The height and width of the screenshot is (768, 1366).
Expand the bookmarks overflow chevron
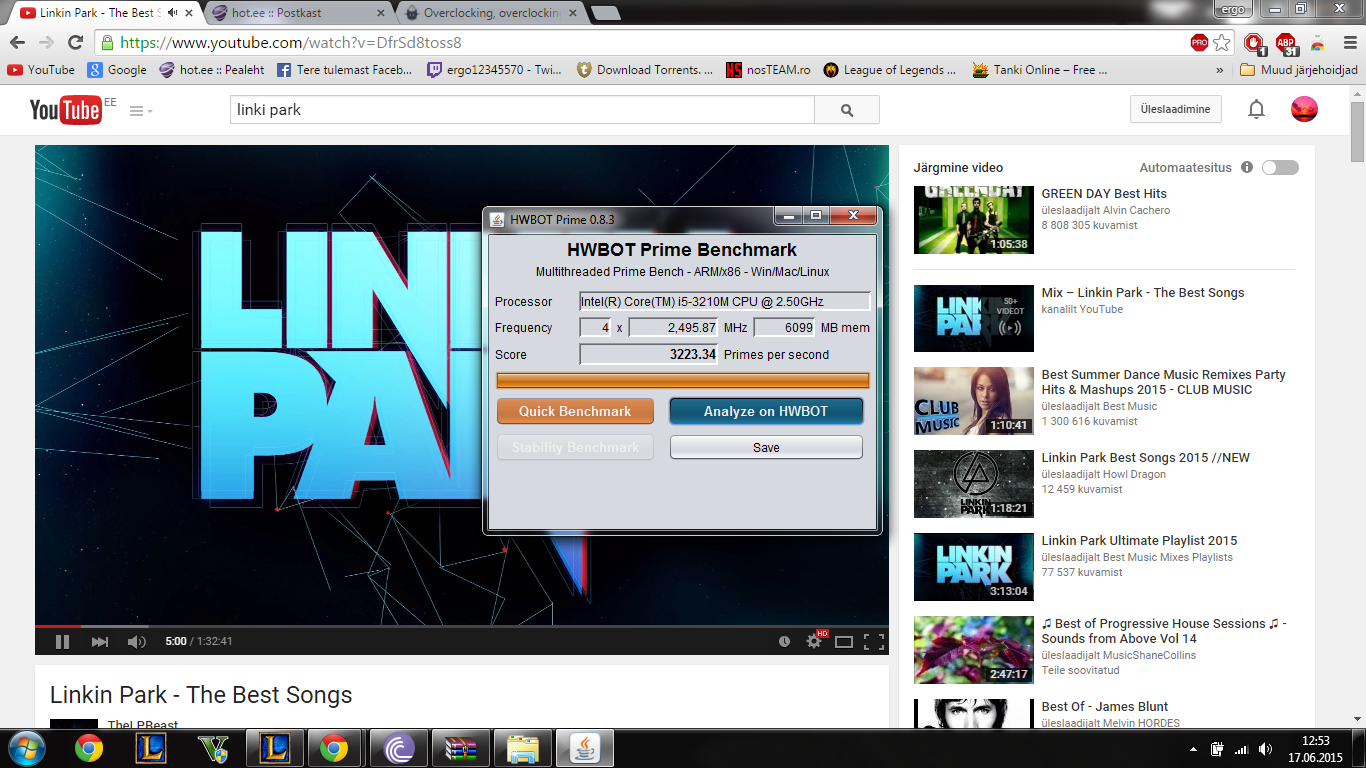(1219, 70)
